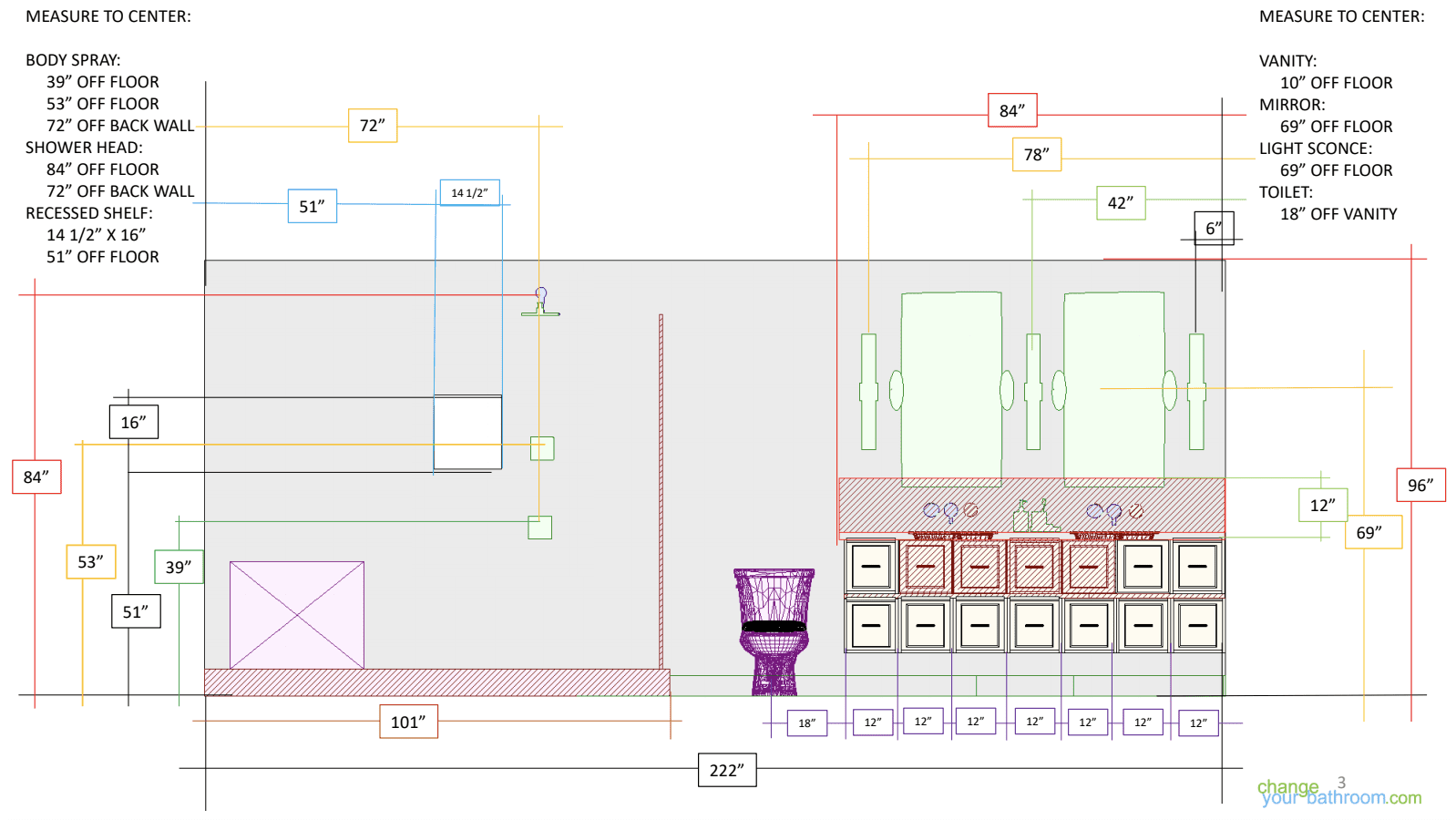Click the SHOWER HEAD: heading
The width and height of the screenshot is (1456, 820).
[84, 148]
